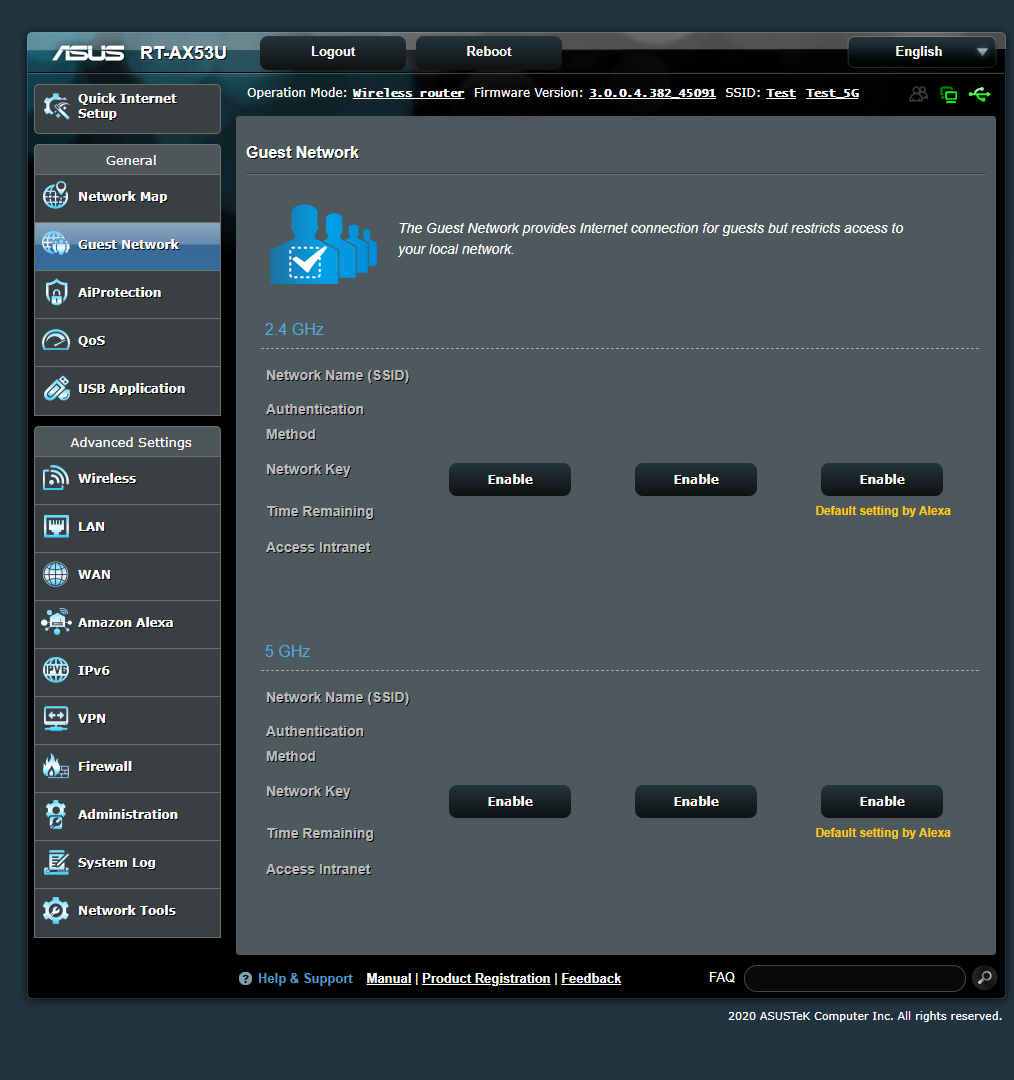Viewport: 1014px width, 1080px height.
Task: Click the 5 GHz Default setting by Alexa text
Action: (x=883, y=833)
